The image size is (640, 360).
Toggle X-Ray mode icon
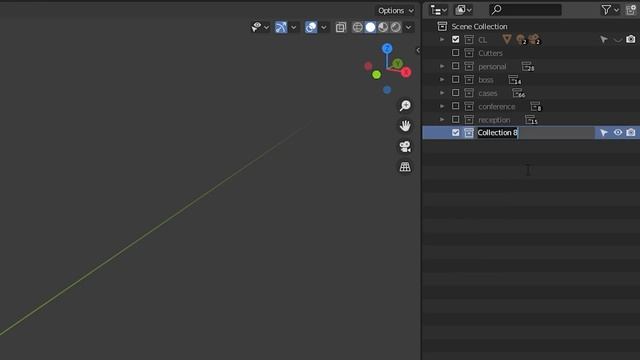[341, 27]
